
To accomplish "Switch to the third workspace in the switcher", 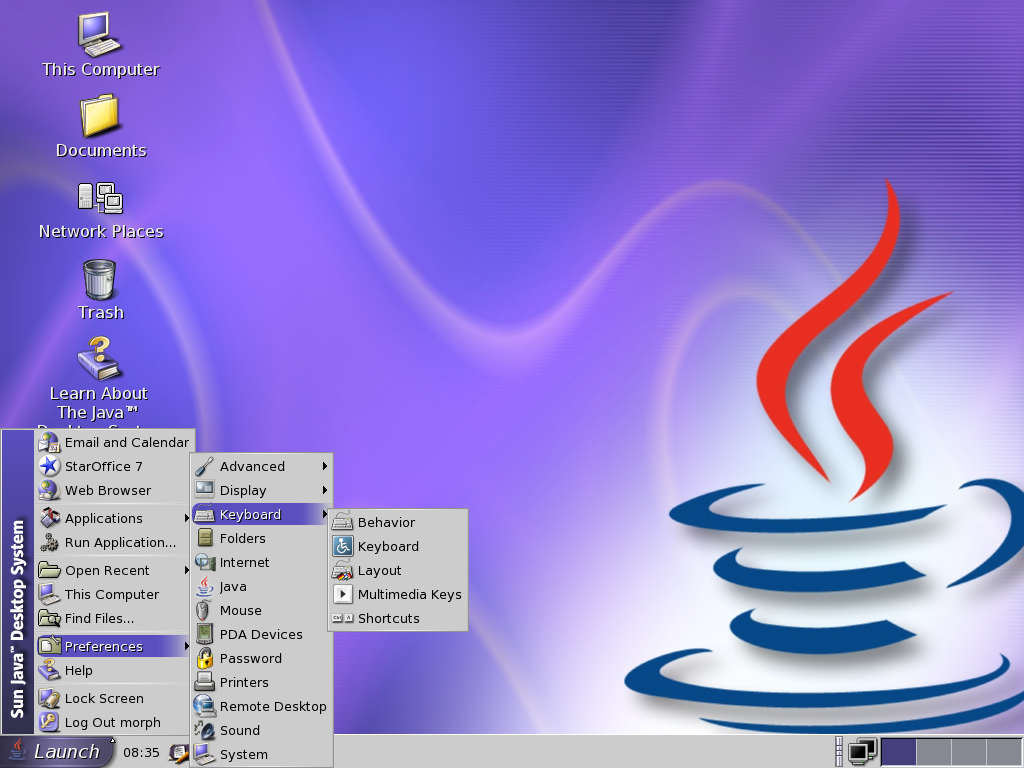I will point(968,752).
